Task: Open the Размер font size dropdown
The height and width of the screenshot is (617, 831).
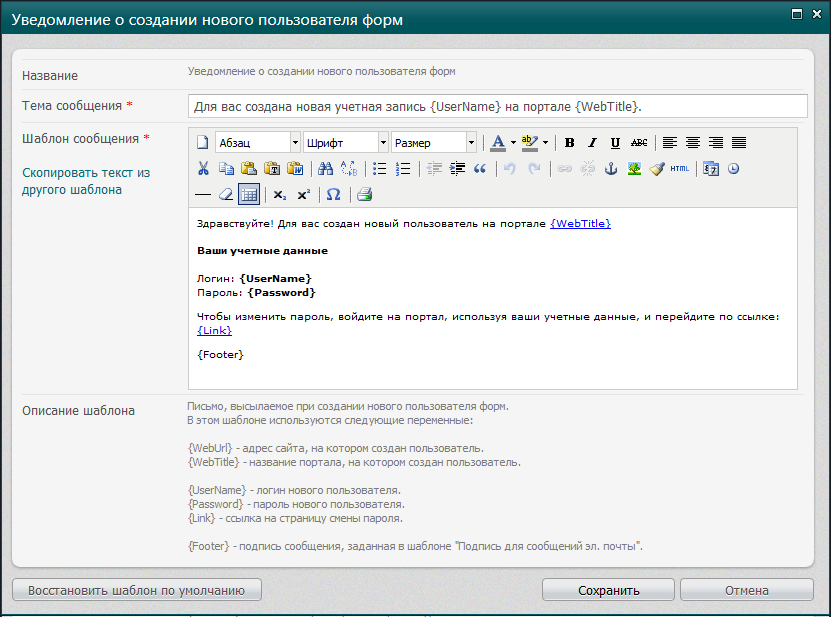Action: coord(434,143)
